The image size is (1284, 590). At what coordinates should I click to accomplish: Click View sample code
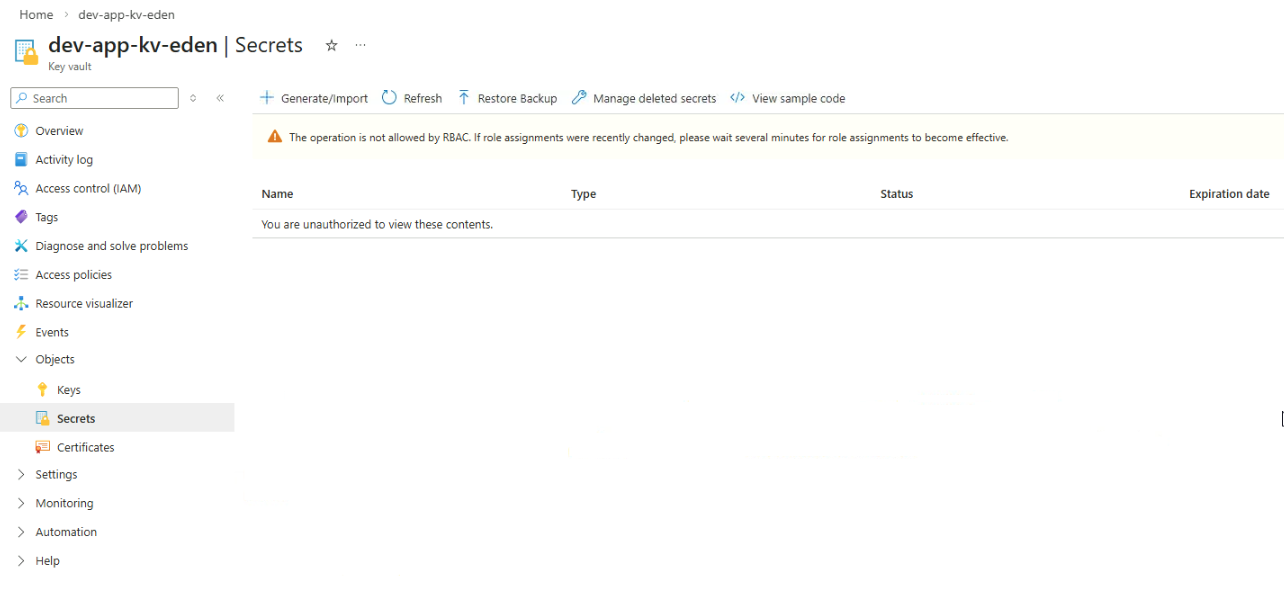coord(788,98)
